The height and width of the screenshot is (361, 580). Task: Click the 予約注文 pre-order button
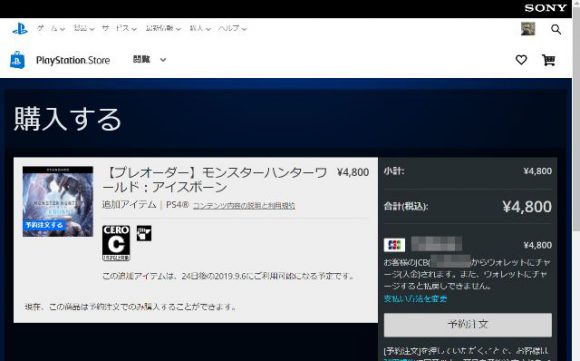tap(468, 325)
